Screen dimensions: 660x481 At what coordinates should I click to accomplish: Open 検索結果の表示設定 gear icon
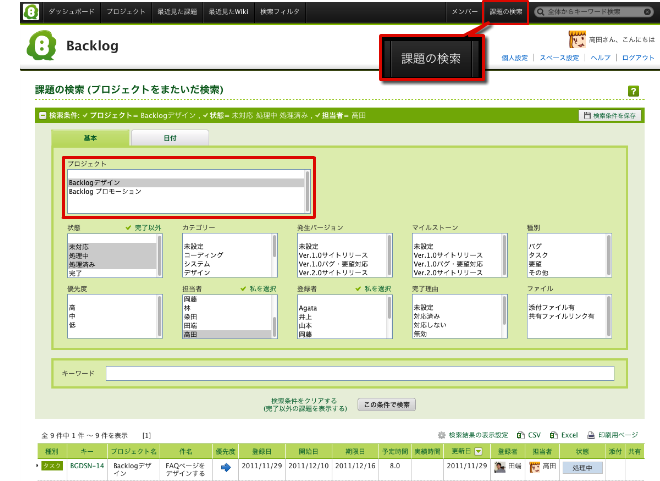[442, 435]
